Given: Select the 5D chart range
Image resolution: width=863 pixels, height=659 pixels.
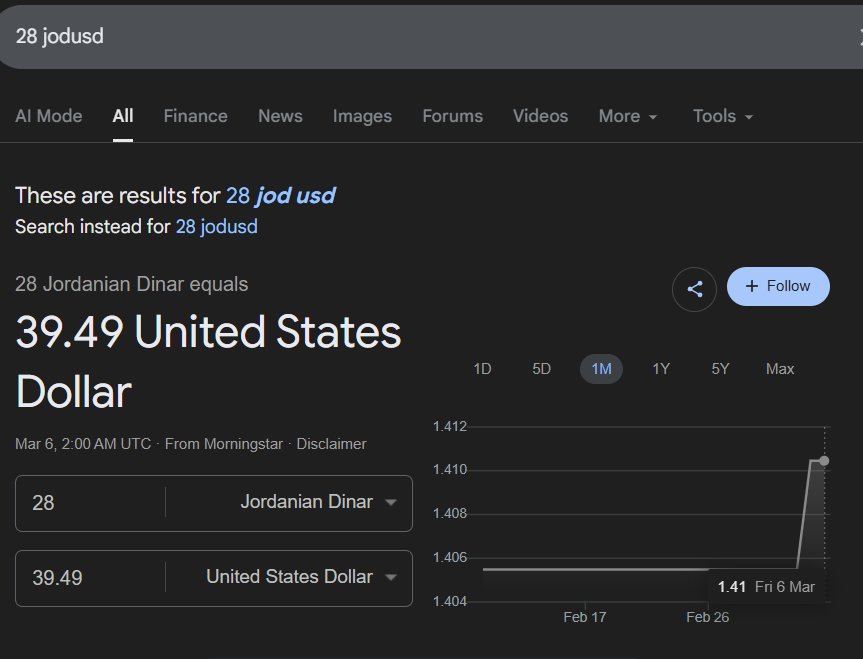Looking at the screenshot, I should click(x=541, y=369).
